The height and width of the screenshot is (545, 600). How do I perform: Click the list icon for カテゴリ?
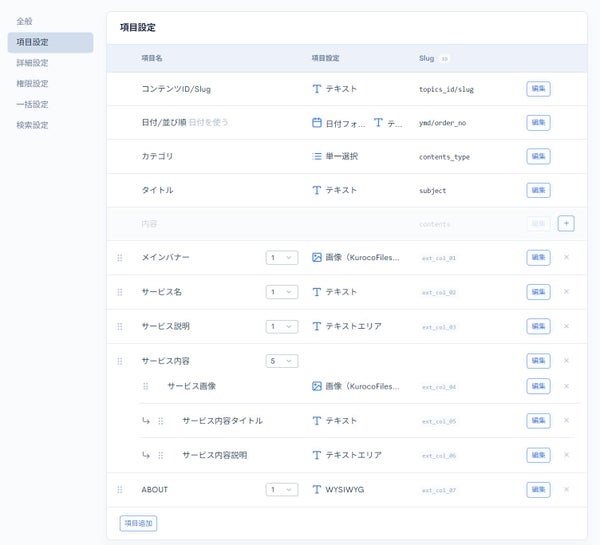[316, 156]
